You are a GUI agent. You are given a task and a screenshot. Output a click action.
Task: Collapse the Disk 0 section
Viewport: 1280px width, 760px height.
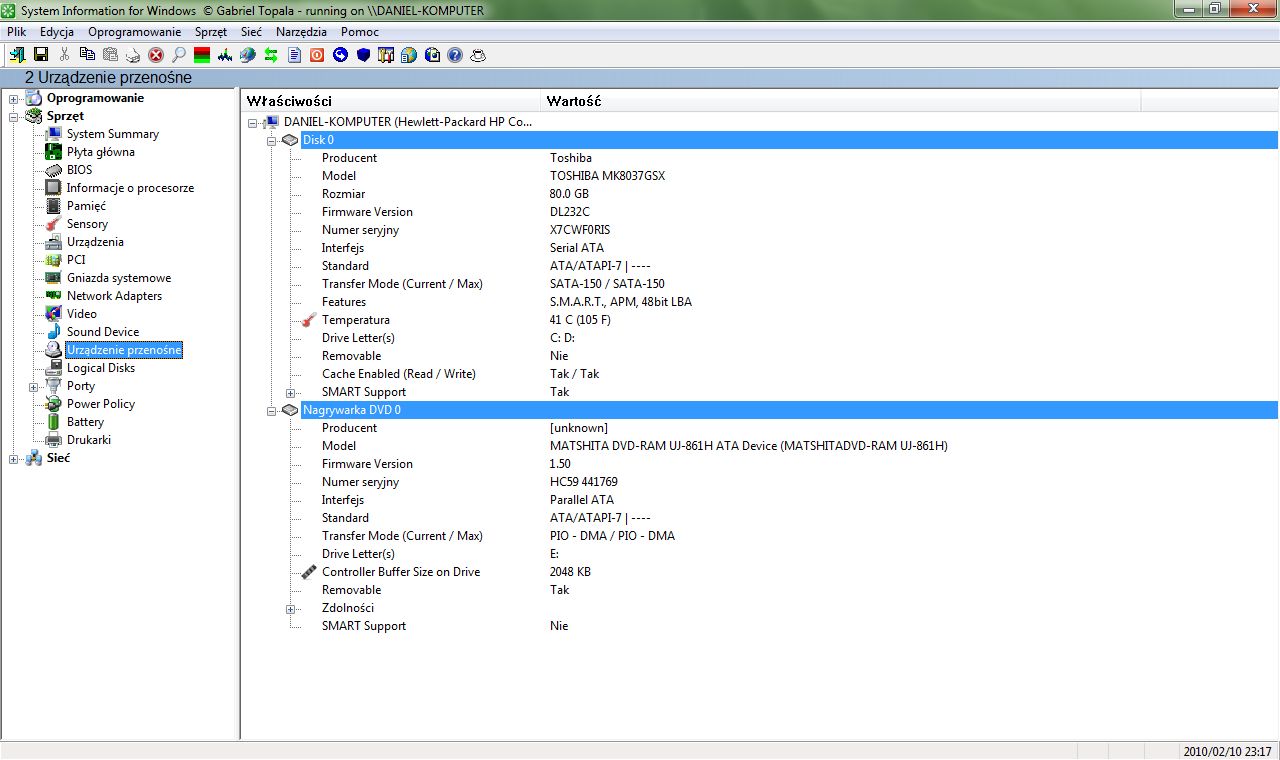pos(272,140)
